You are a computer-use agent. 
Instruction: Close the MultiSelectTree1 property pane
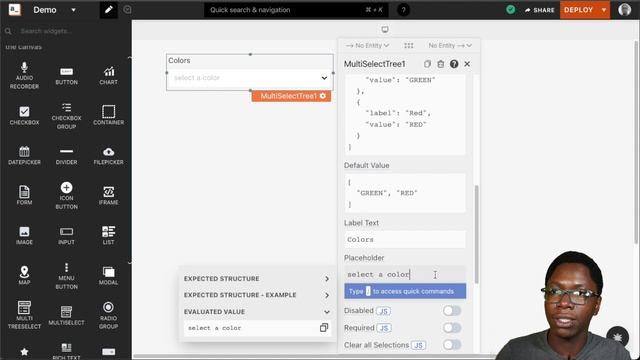point(467,64)
